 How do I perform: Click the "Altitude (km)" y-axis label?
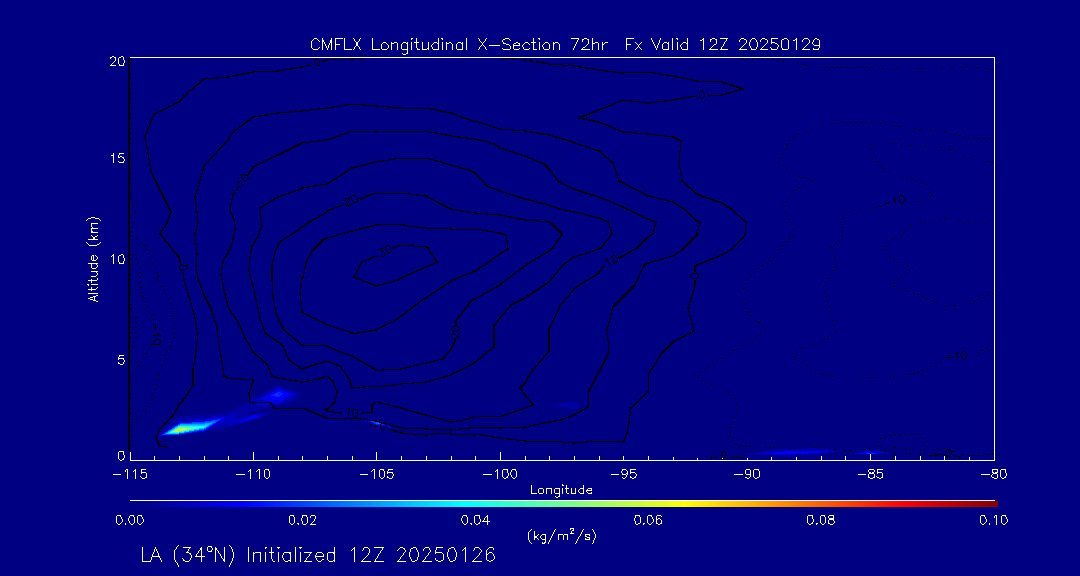(x=93, y=259)
